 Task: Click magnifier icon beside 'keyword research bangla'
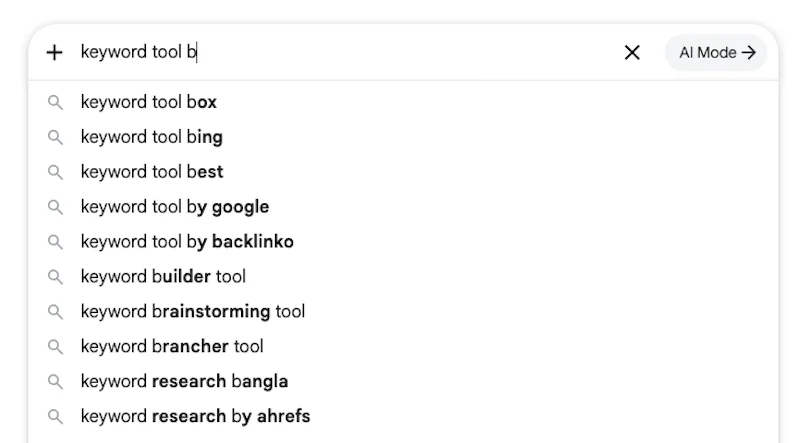click(x=55, y=382)
